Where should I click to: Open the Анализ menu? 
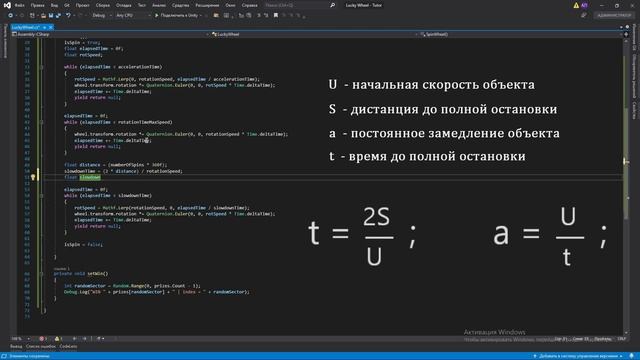[x=159, y=5]
